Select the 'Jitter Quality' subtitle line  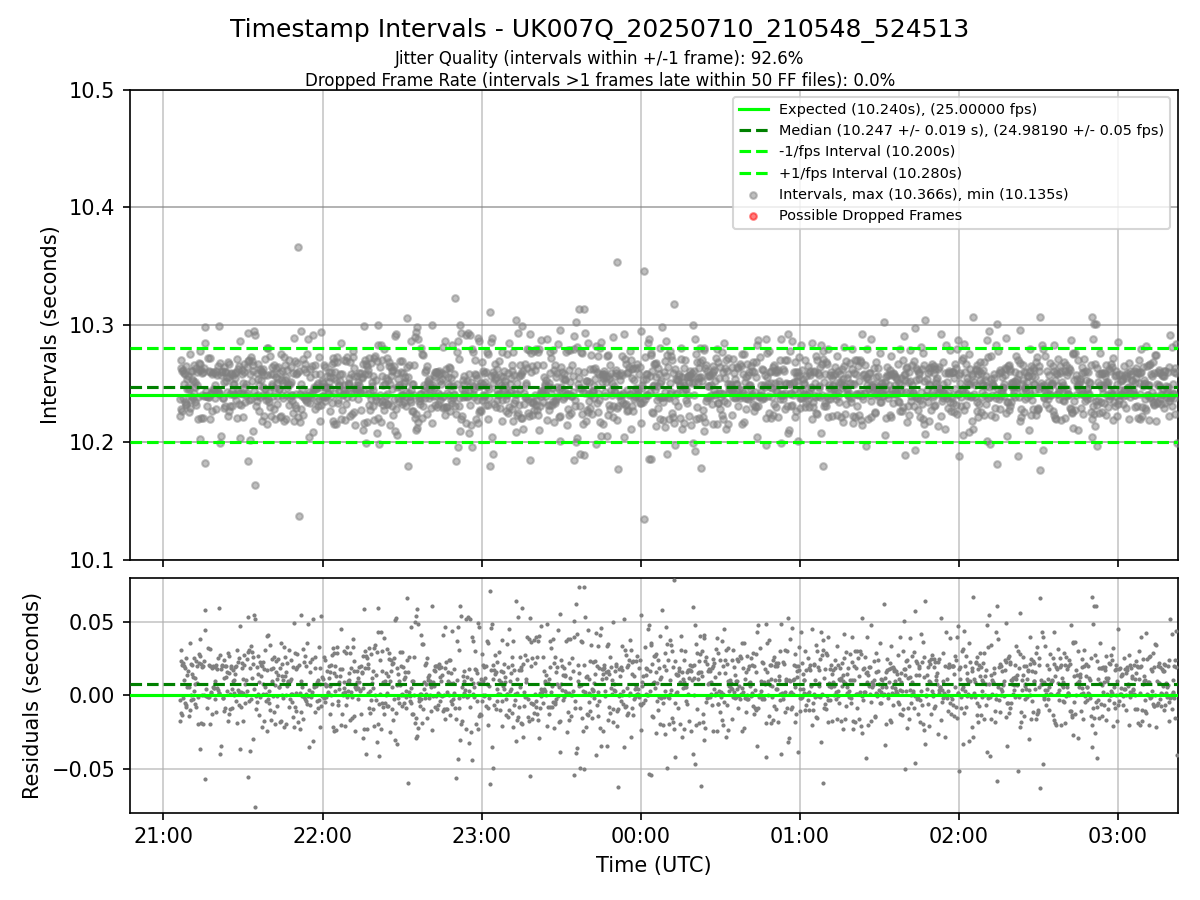[599, 58]
